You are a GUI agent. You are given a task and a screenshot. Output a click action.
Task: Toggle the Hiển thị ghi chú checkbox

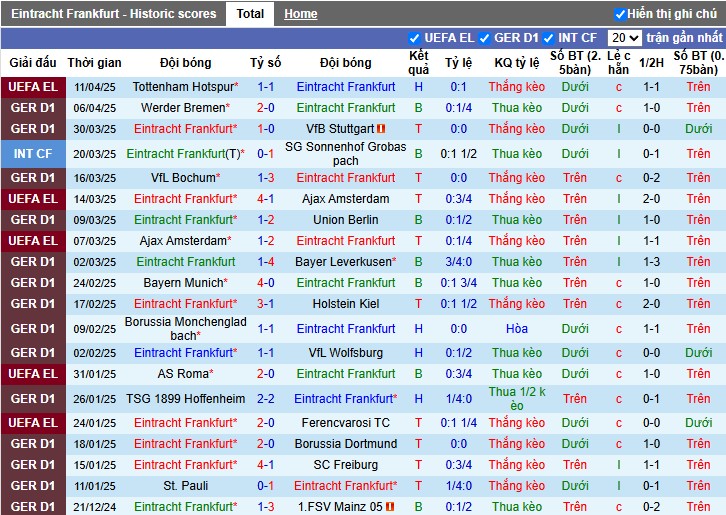620,14
